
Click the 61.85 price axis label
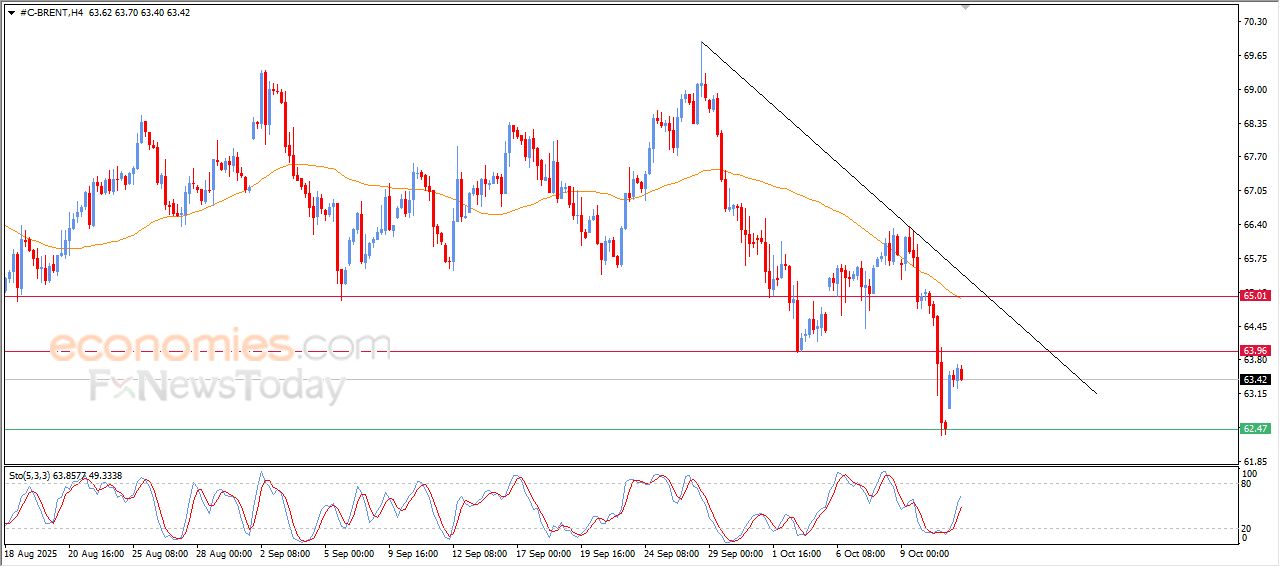click(x=1254, y=461)
